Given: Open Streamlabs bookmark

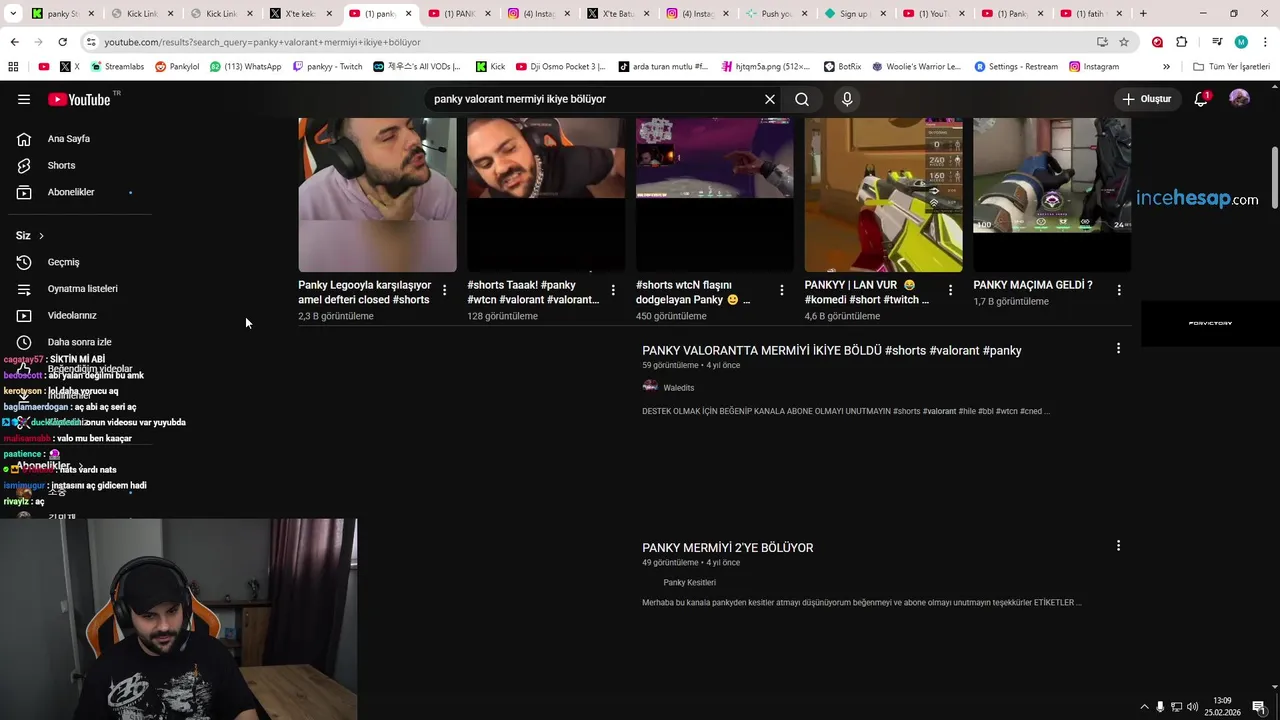Looking at the screenshot, I should 117,67.
